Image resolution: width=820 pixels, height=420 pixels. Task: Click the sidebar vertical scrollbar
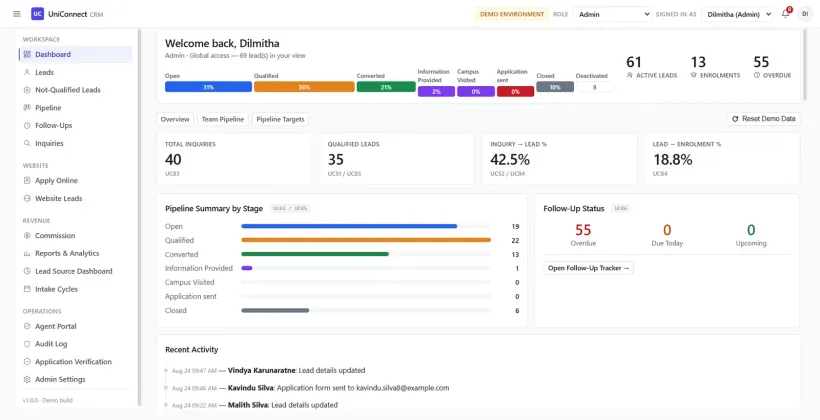point(139,217)
